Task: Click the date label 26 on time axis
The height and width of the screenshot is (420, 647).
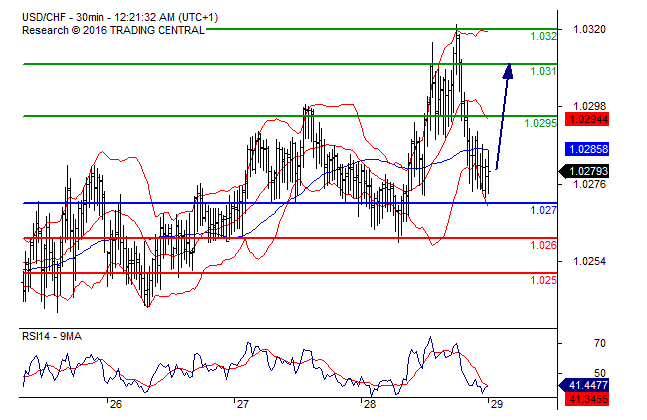Action: click(x=116, y=404)
